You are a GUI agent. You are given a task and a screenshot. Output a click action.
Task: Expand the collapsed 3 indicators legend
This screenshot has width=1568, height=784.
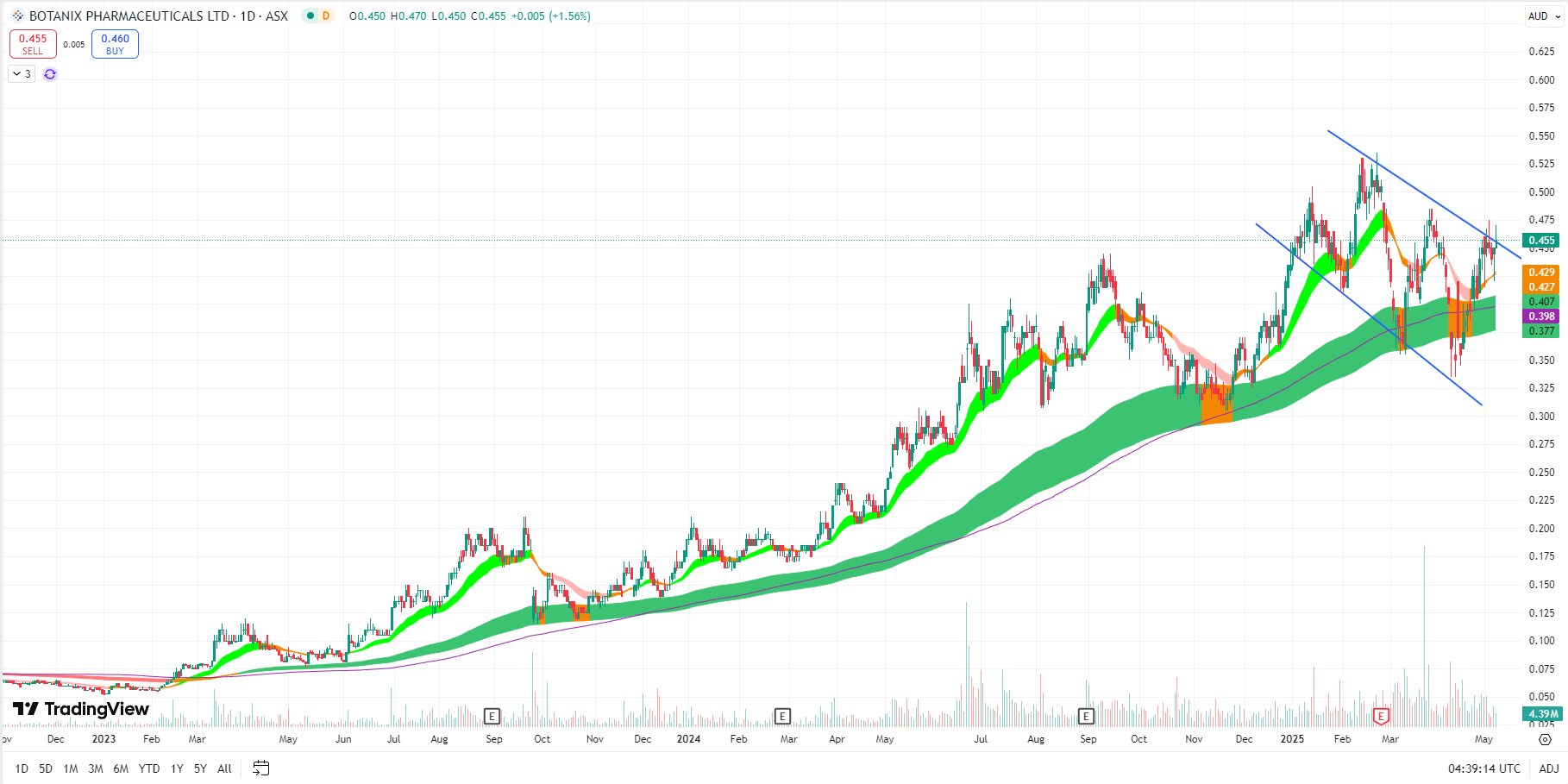tap(22, 74)
